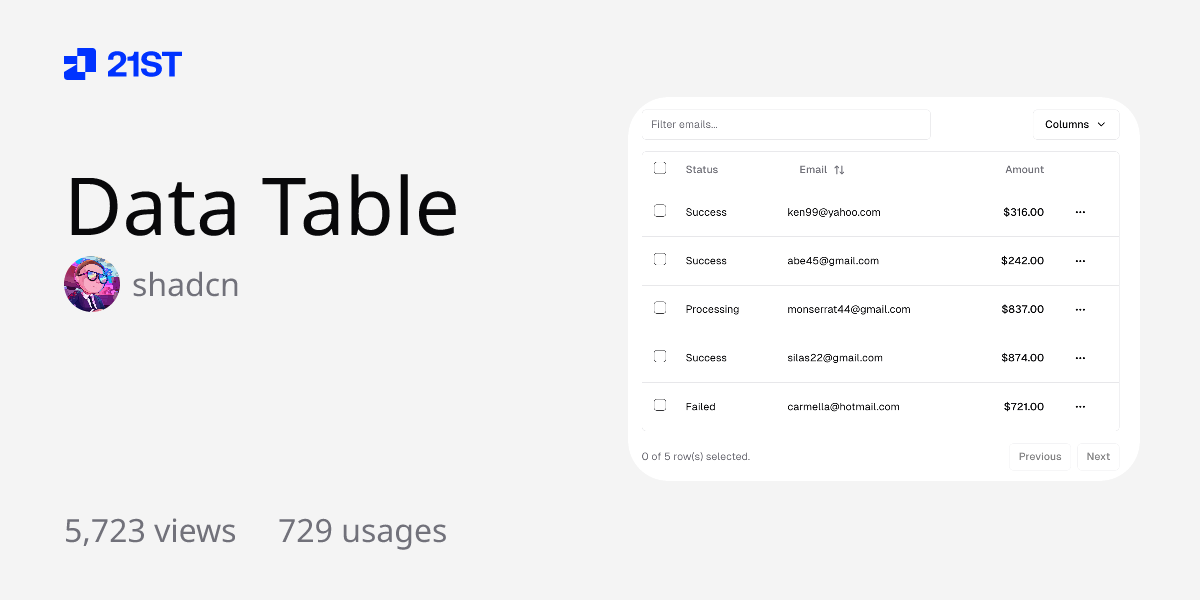Open actions menu for ken99@yahoo.com row
This screenshot has width=1200, height=600.
click(1080, 212)
